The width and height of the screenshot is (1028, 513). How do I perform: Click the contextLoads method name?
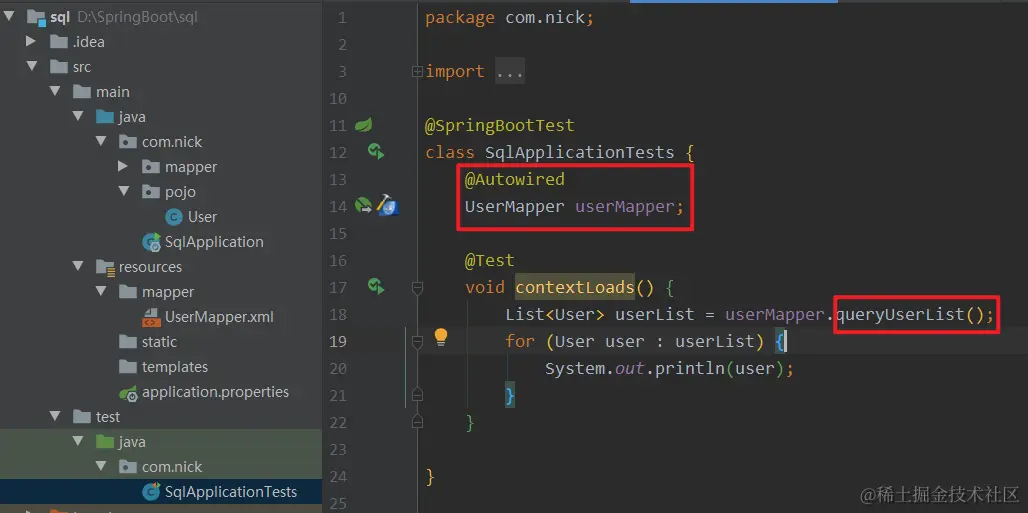[574, 287]
